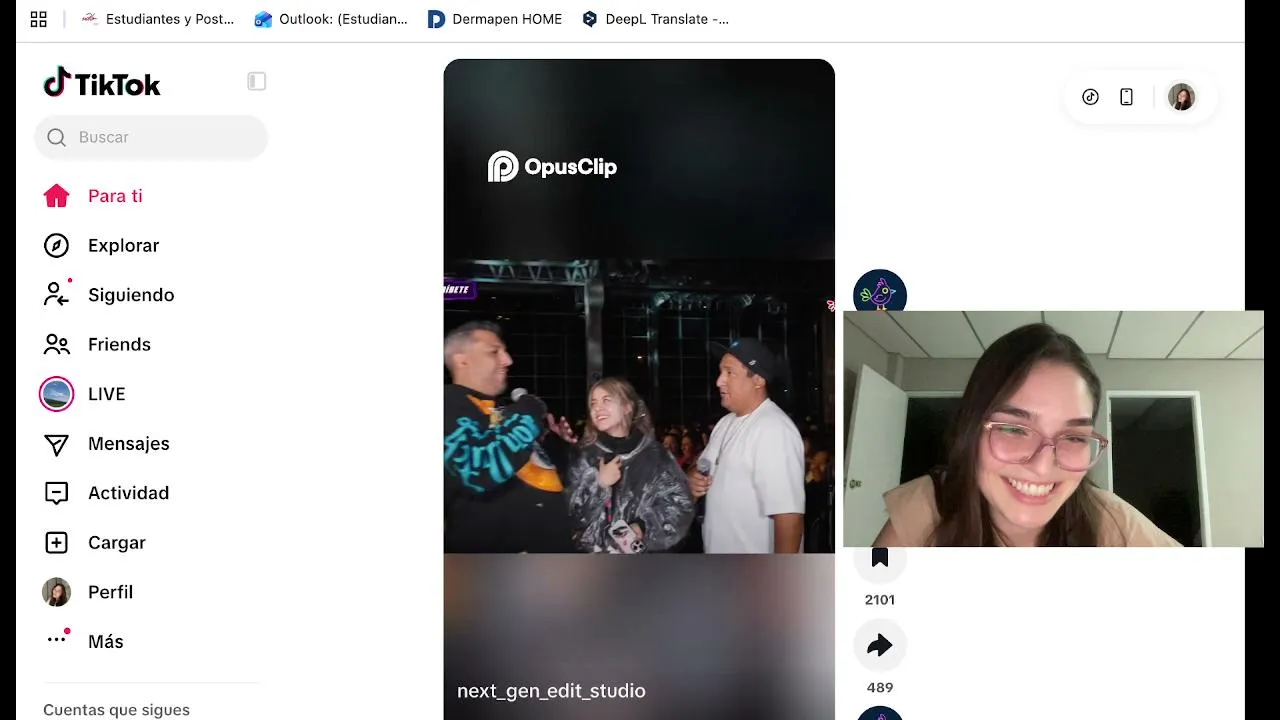Open Mensajes inbox
This screenshot has height=720, width=1280.
tap(106, 443)
